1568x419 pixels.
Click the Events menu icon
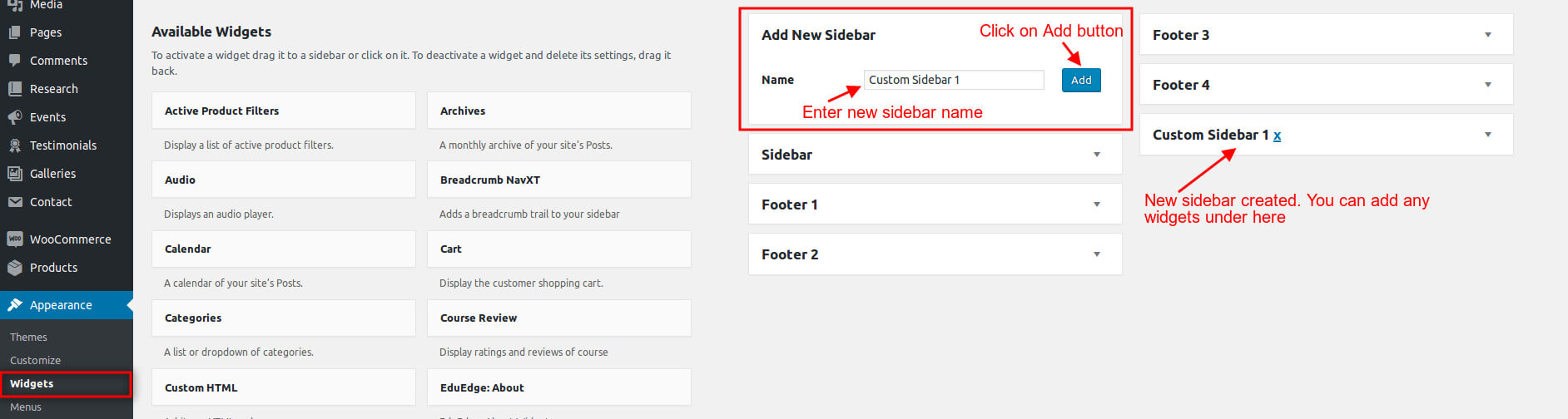pyautogui.click(x=14, y=117)
